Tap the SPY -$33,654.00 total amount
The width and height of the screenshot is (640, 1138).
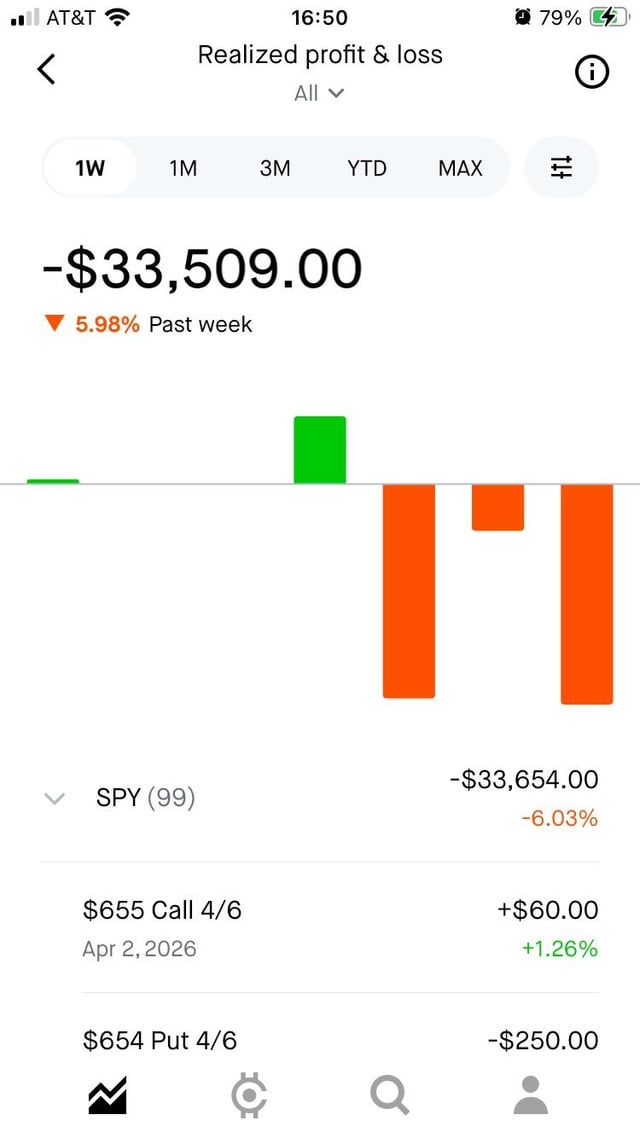523,779
